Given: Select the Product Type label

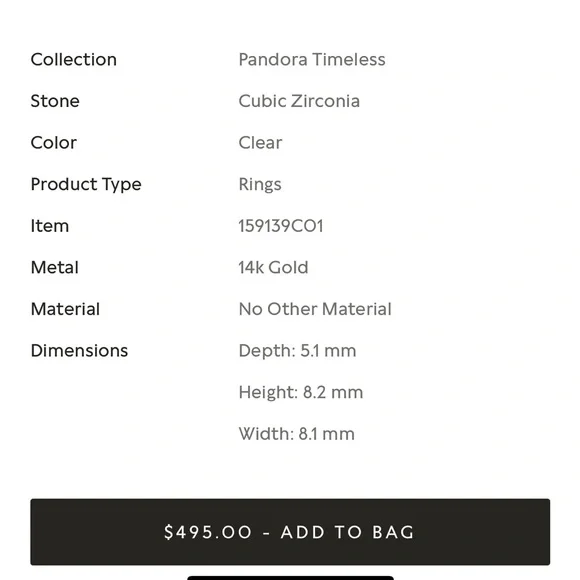Looking at the screenshot, I should (x=86, y=185).
